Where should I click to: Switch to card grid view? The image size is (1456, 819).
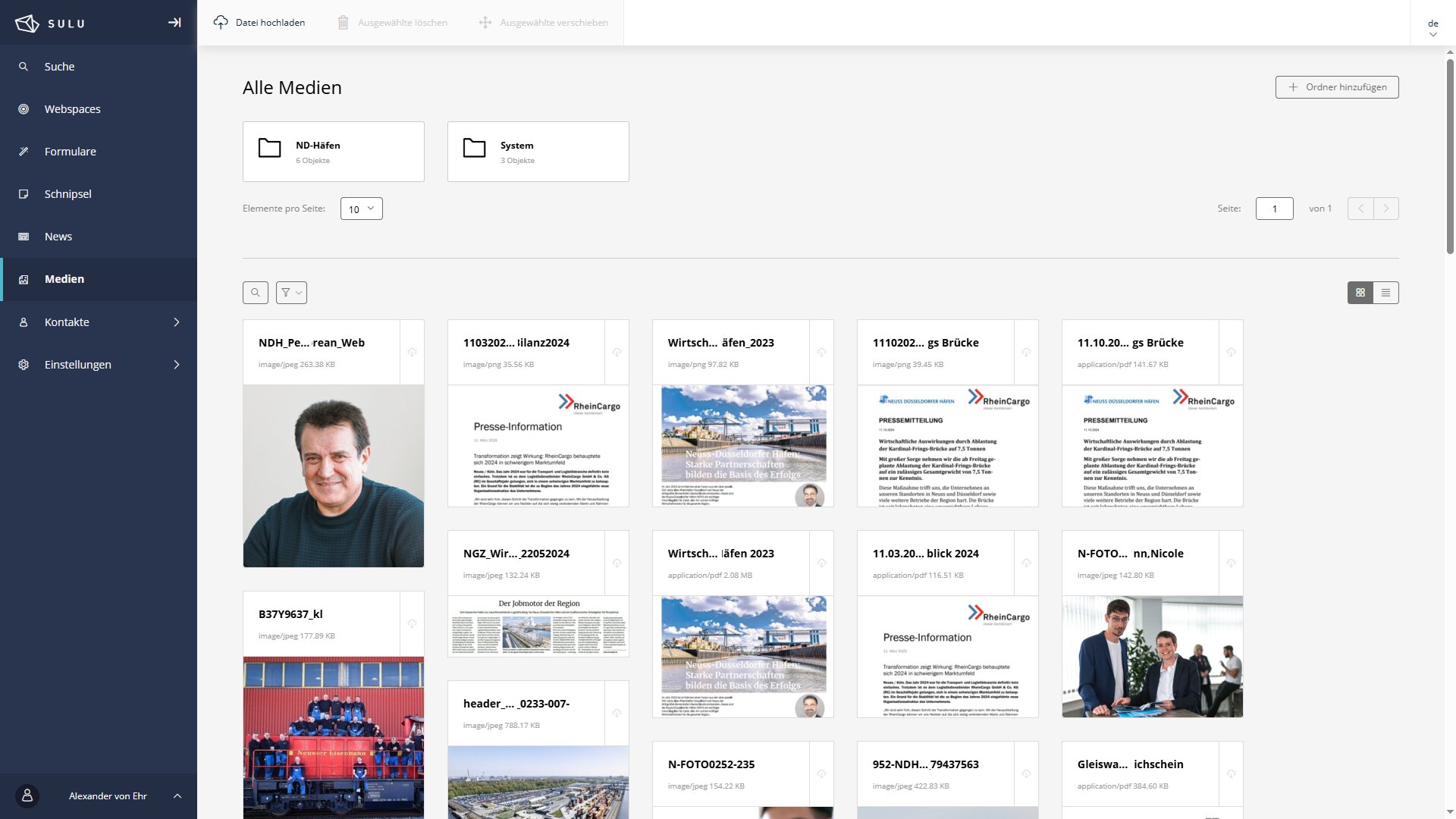click(1360, 293)
